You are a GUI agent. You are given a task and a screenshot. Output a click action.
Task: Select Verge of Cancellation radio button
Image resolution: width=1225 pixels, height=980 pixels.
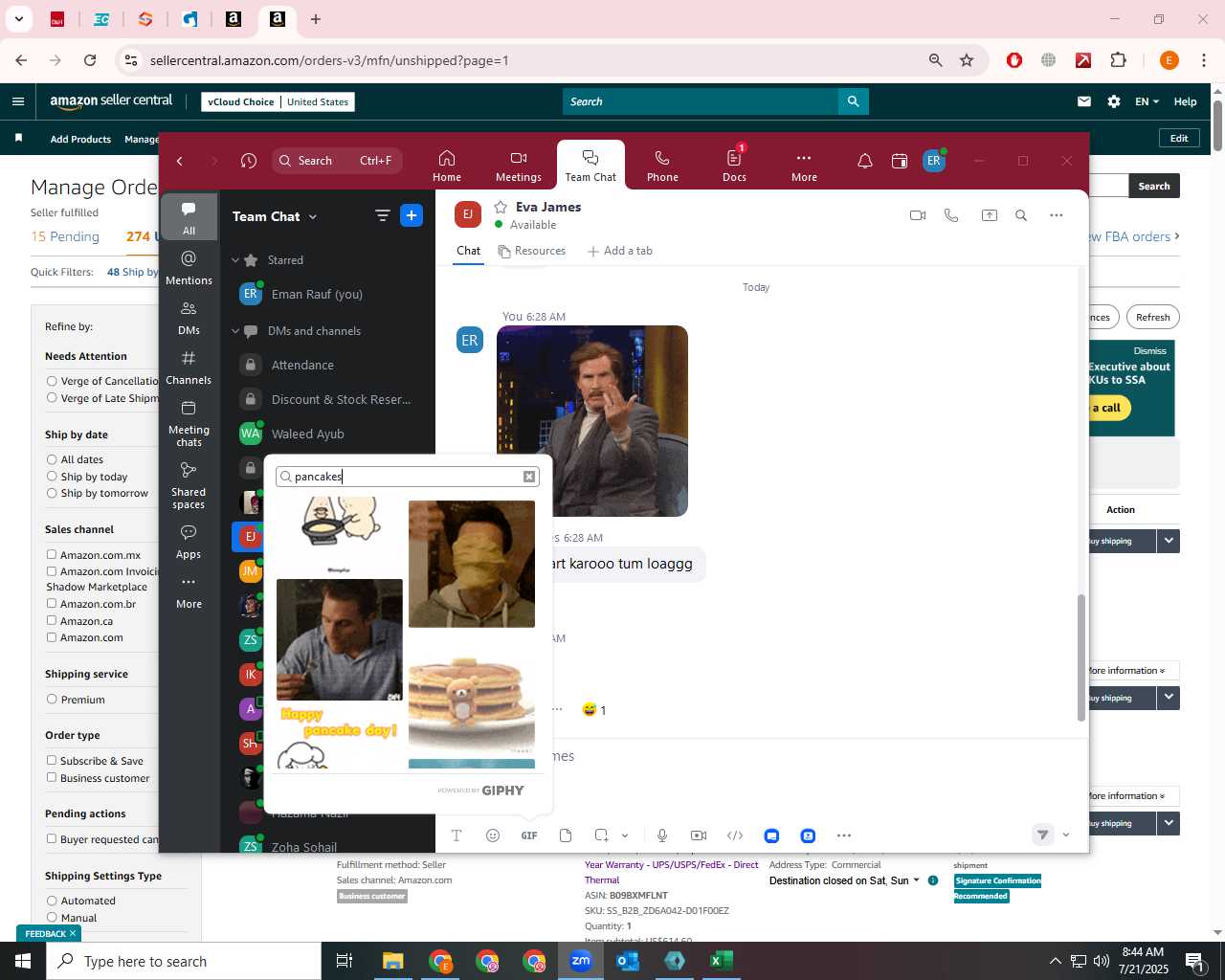coord(52,381)
